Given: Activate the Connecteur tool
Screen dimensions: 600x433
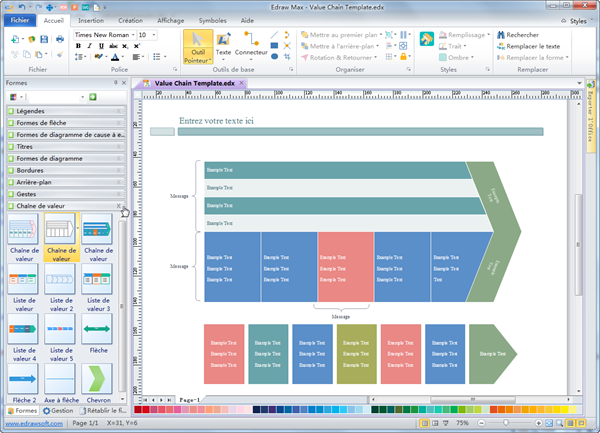Looking at the screenshot, I should [251, 46].
